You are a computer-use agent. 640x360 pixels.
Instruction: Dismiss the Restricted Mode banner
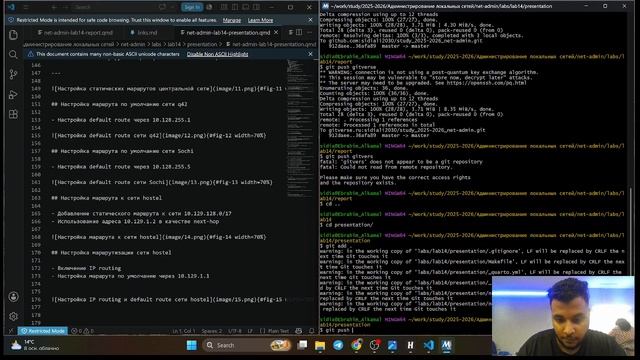tap(310, 20)
